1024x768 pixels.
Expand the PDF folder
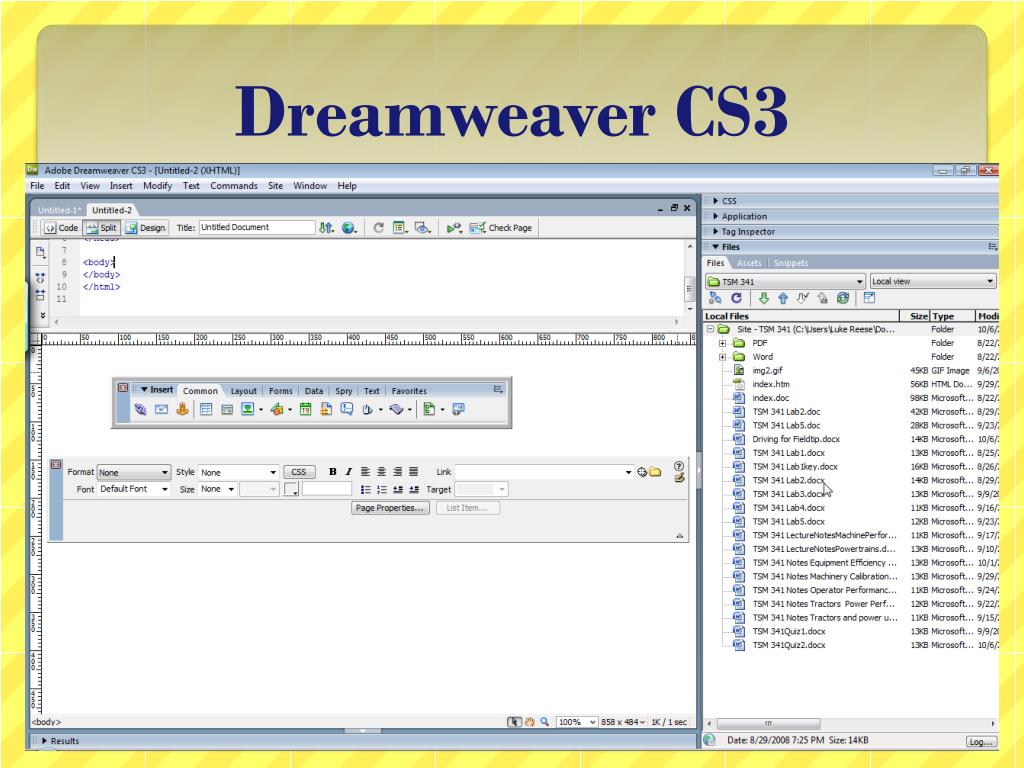722,344
